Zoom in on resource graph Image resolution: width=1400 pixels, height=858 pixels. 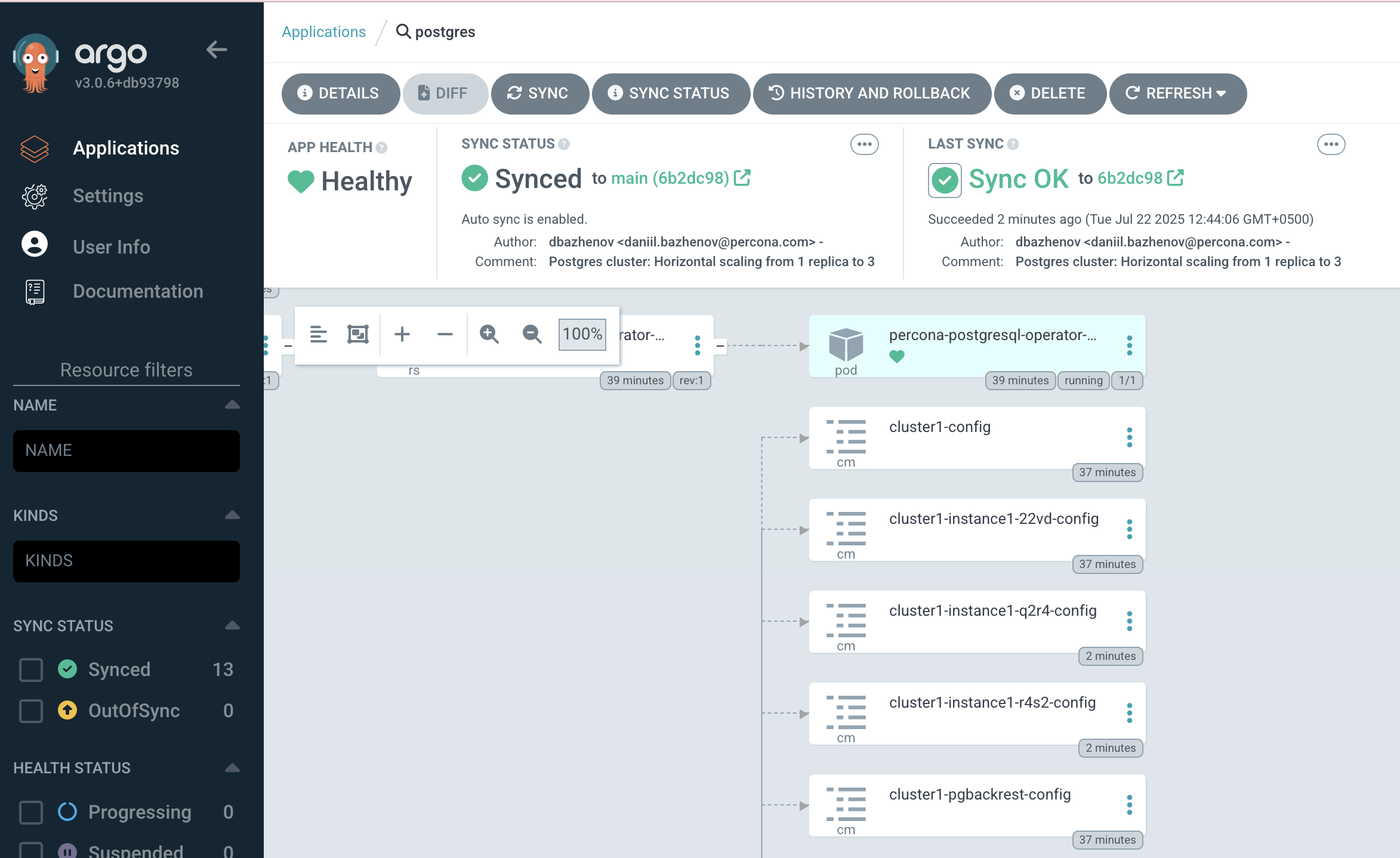(489, 334)
